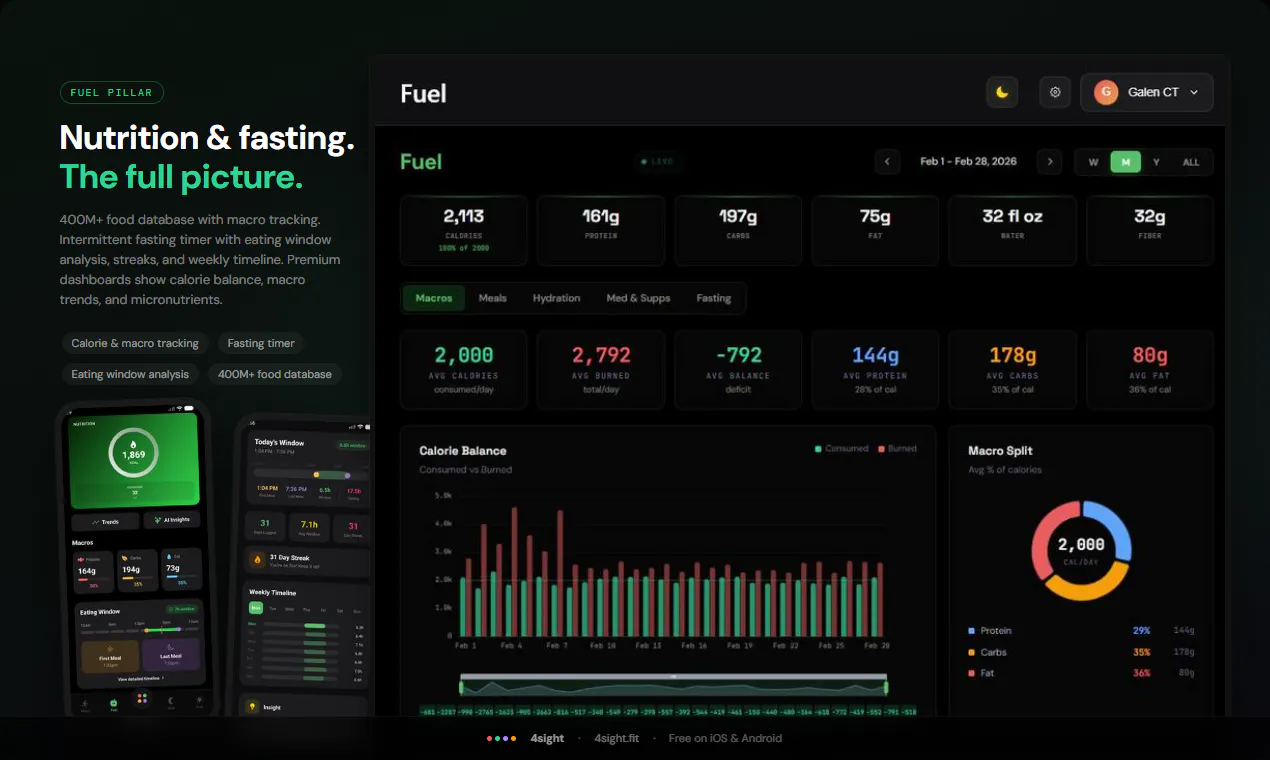Tap the moon icon in the phone bottom nav

(x=171, y=701)
